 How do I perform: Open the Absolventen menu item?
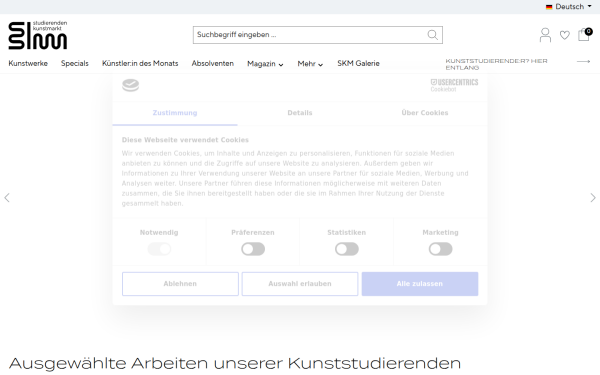coord(213,63)
